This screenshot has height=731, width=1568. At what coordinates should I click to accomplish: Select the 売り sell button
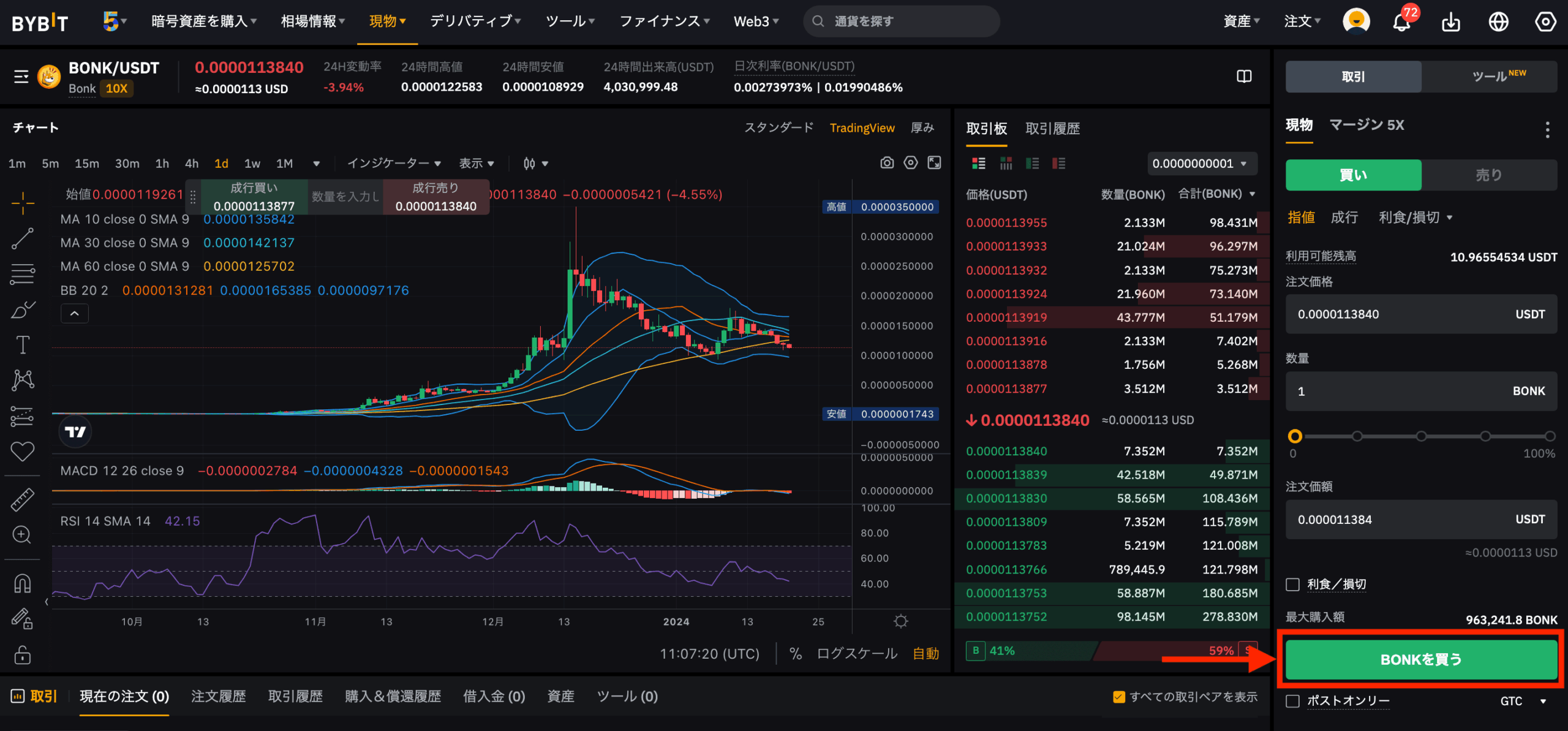click(1489, 175)
